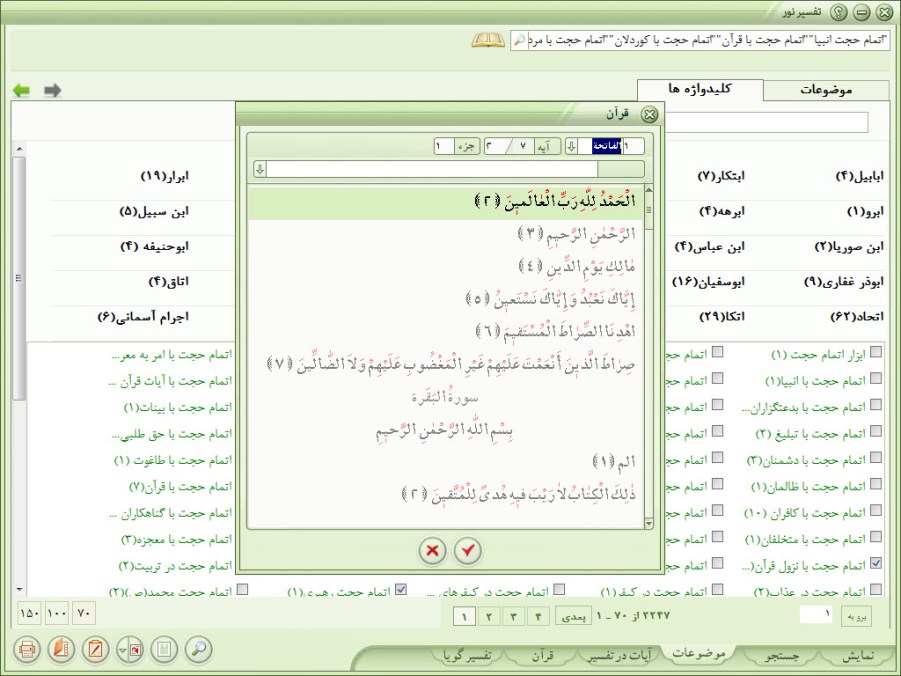Select highlighted verse الحمد لله رب العالمین
Image resolution: width=901 pixels, height=676 pixels.
point(445,202)
